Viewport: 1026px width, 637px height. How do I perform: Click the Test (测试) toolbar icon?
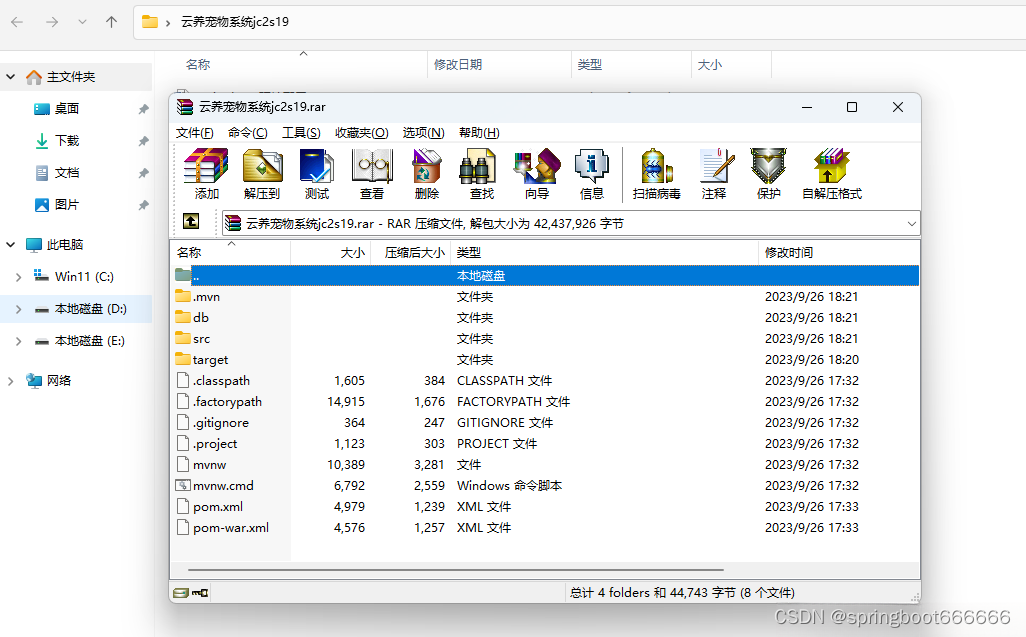(317, 166)
